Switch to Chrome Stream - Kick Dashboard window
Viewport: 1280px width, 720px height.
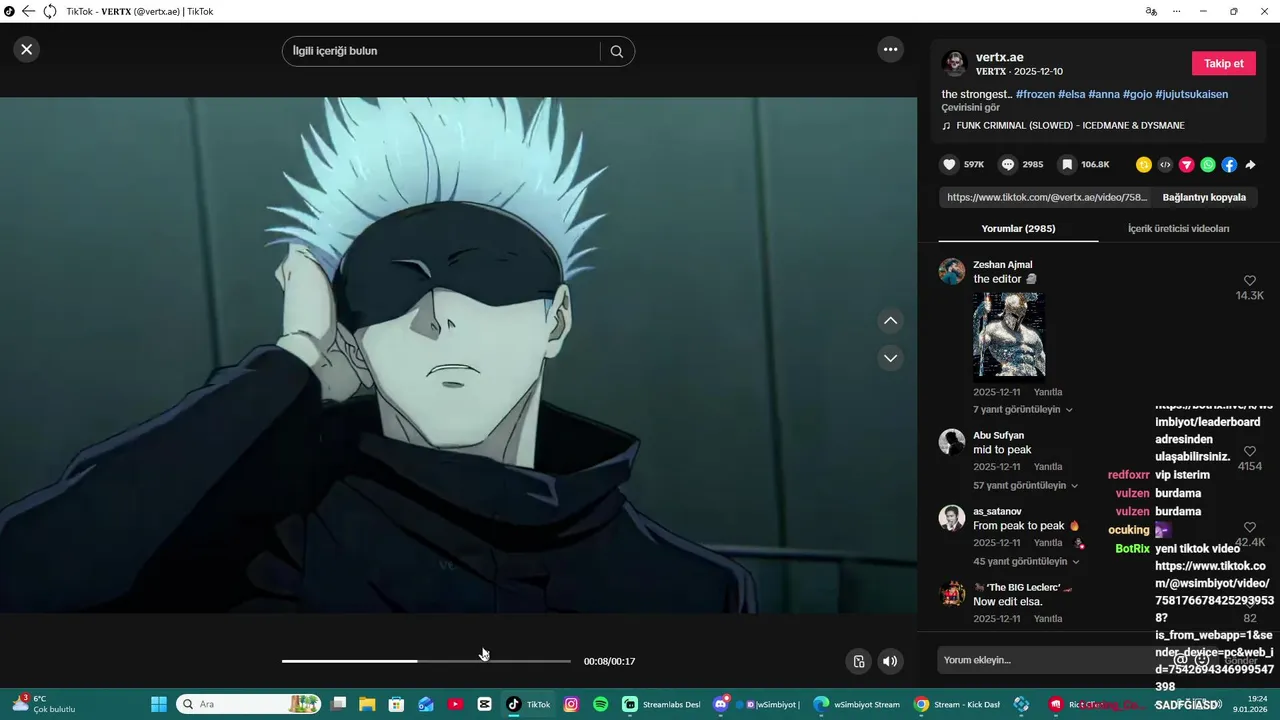click(957, 704)
